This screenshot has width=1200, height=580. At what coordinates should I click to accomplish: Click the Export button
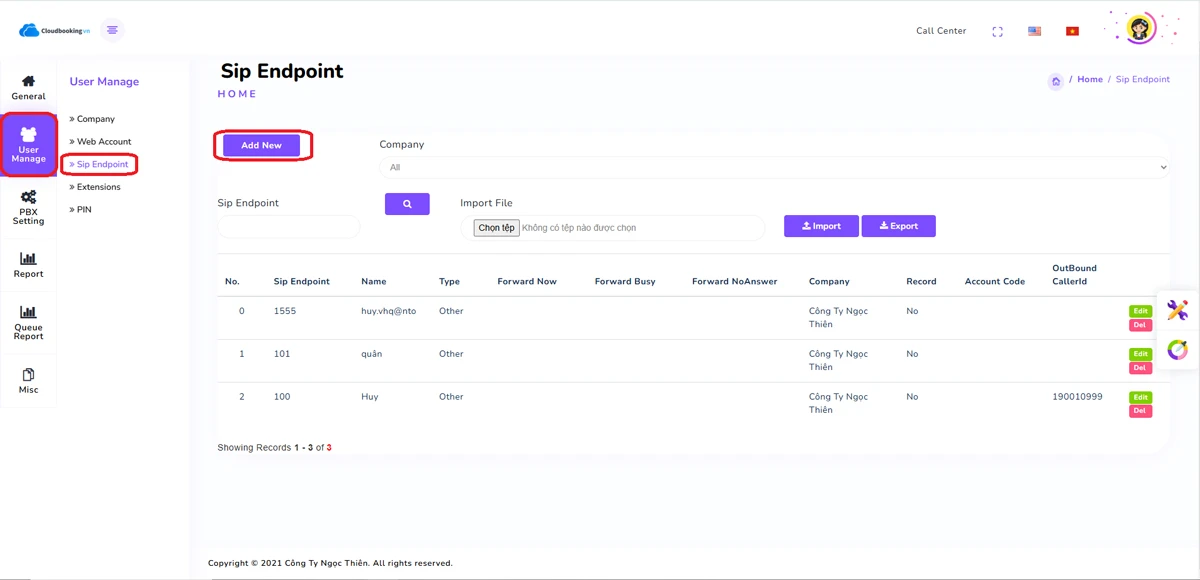[898, 226]
